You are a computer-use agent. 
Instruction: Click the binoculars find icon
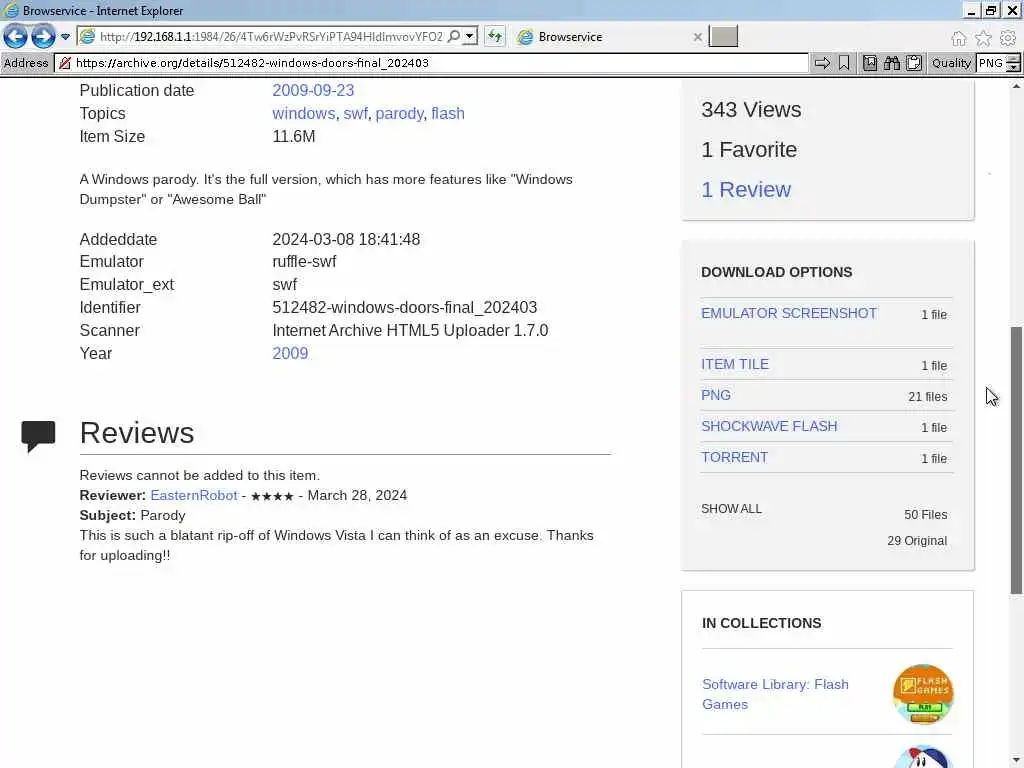point(892,63)
